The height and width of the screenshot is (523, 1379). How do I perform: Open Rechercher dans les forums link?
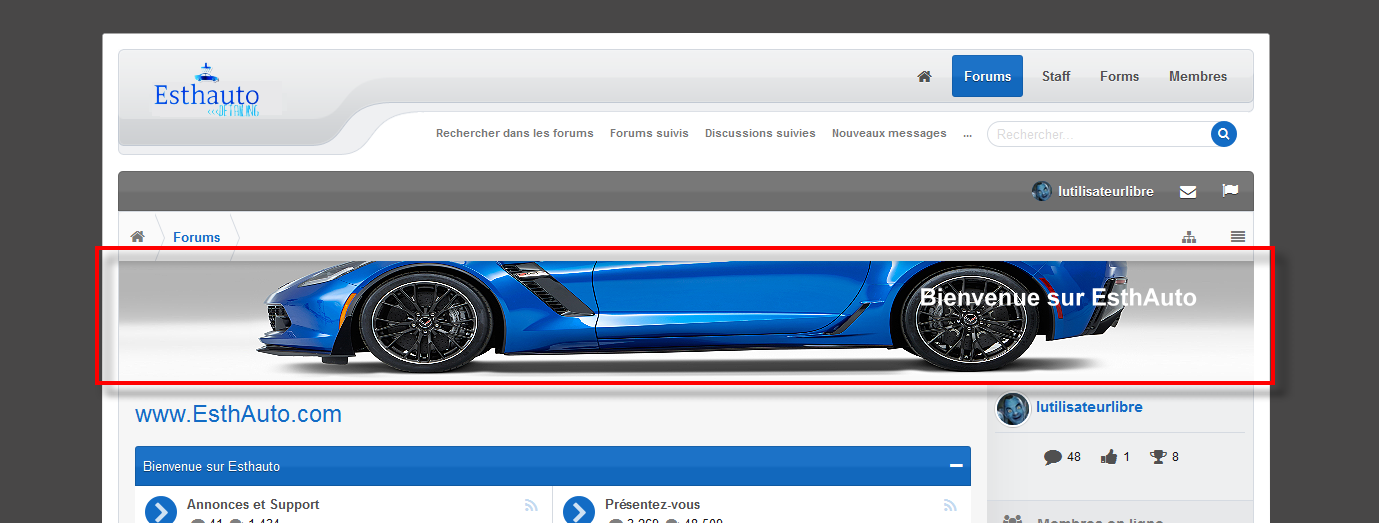515,133
